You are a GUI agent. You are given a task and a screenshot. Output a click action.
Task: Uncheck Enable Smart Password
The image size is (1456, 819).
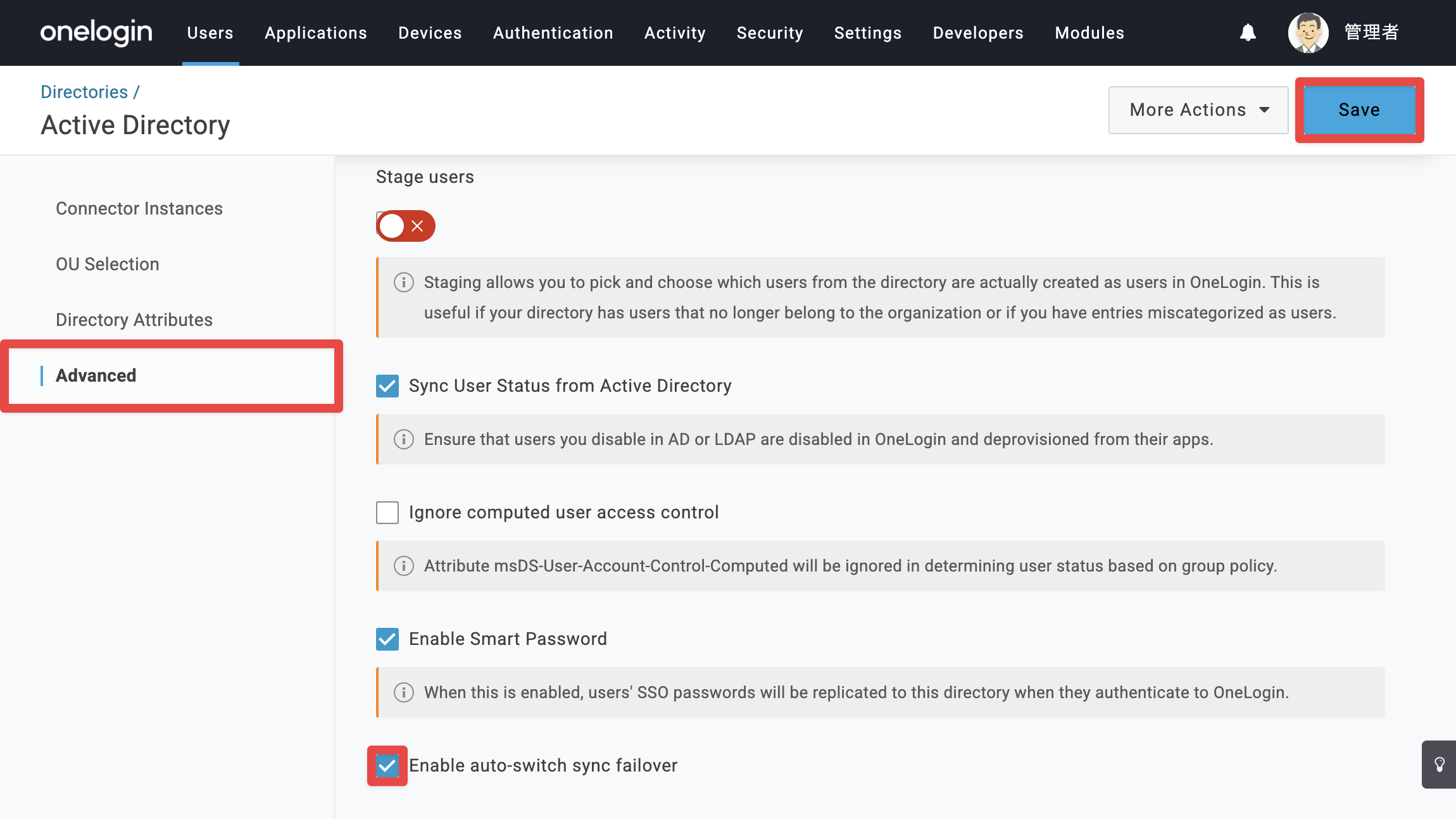coord(387,639)
